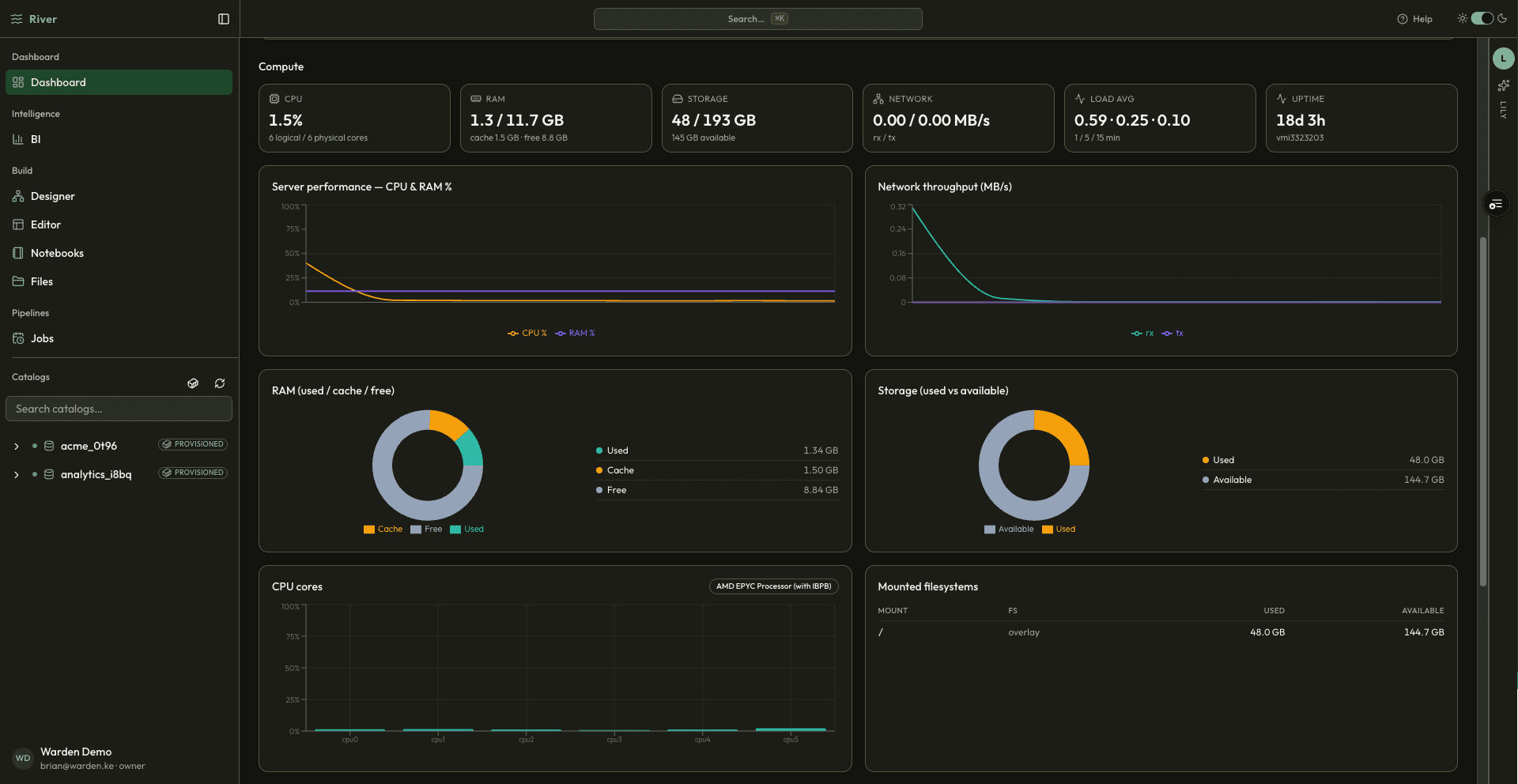Click the RAM memory icon on card

[x=476, y=99]
